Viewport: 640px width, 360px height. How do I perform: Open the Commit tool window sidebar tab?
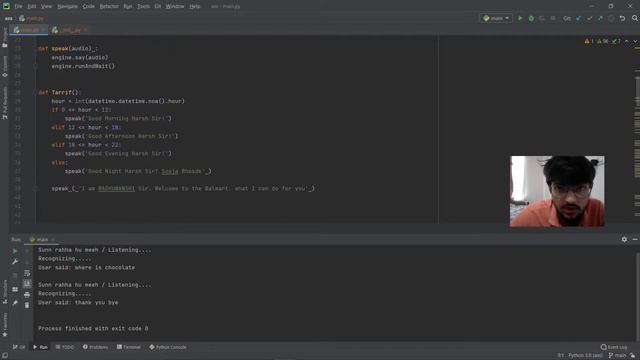pos(5,67)
